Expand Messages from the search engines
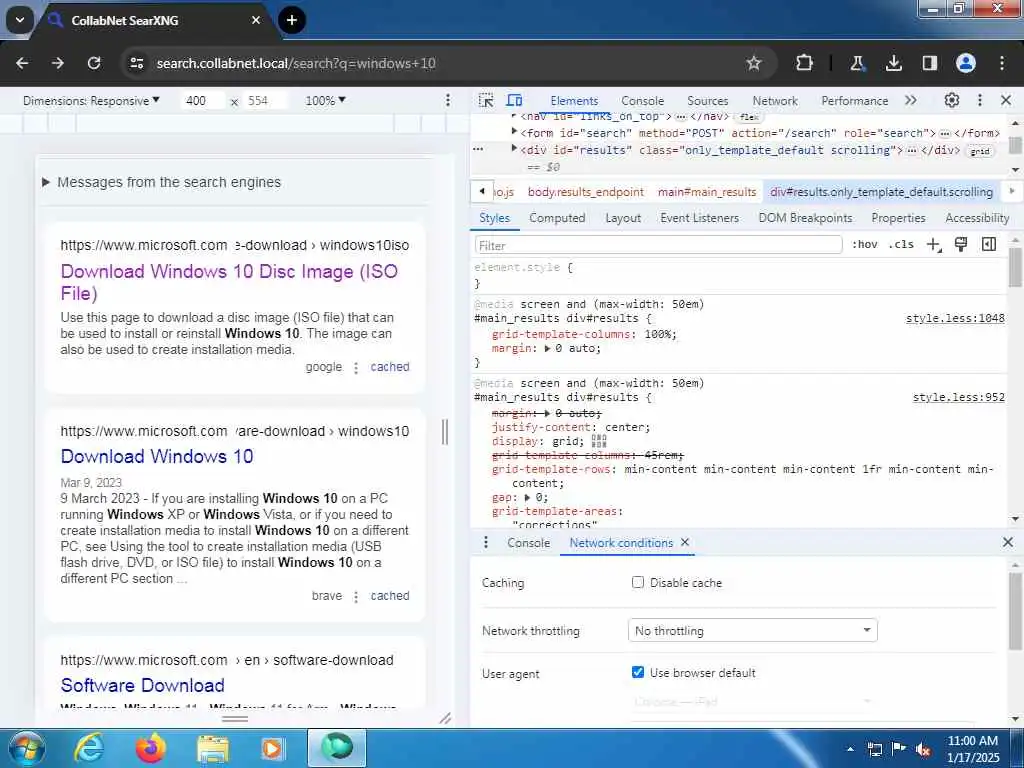The height and width of the screenshot is (768, 1024). click(x=161, y=182)
